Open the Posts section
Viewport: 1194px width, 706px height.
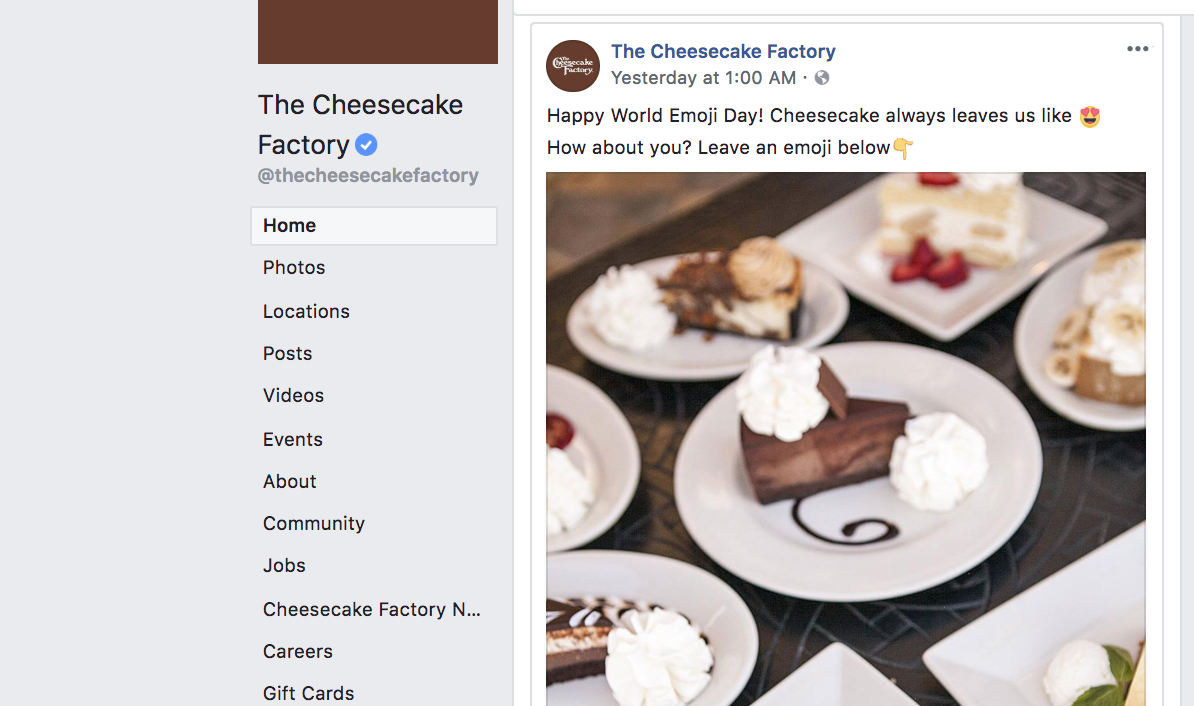(287, 353)
